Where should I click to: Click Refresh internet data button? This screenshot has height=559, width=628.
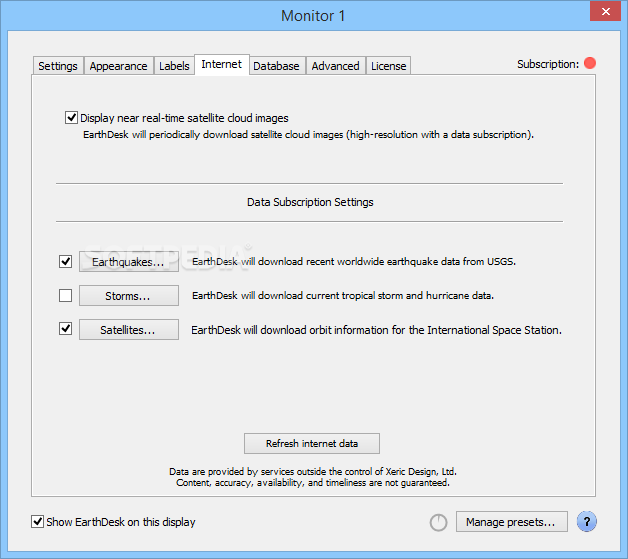pyautogui.click(x=312, y=443)
